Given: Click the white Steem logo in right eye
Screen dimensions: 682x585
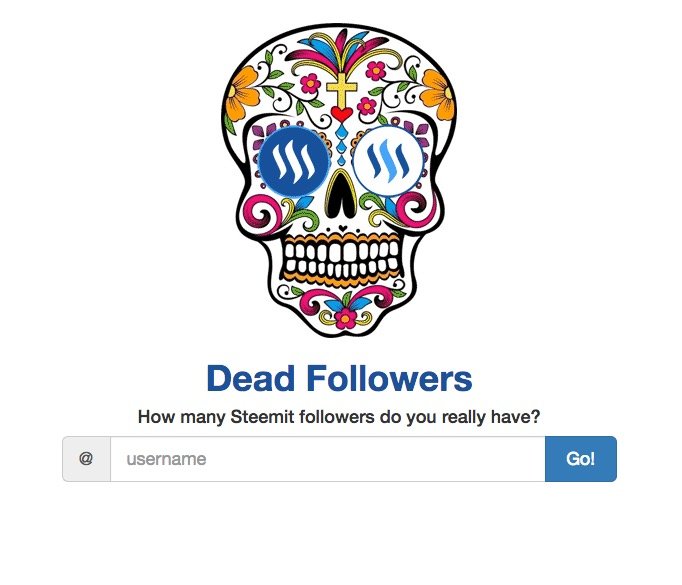Looking at the screenshot, I should [x=388, y=161].
